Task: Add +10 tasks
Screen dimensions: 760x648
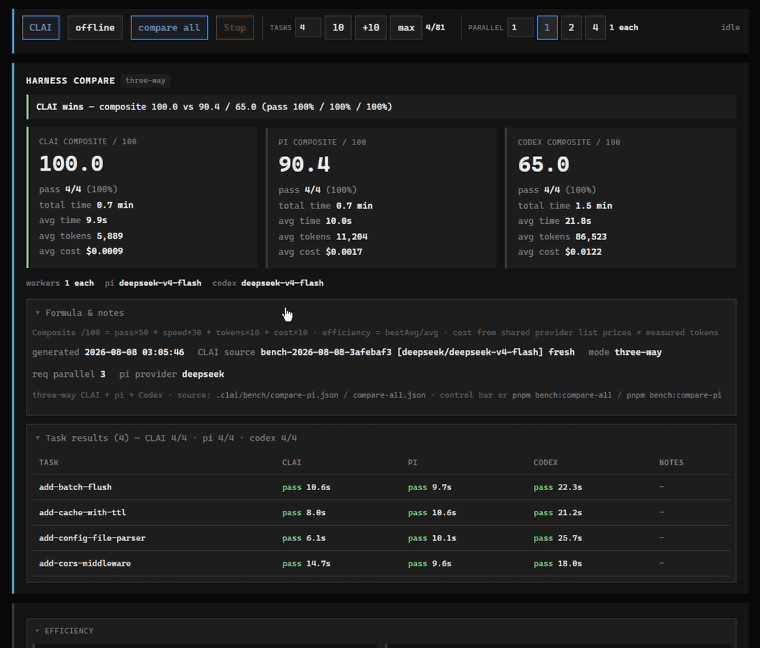Action: click(x=371, y=28)
